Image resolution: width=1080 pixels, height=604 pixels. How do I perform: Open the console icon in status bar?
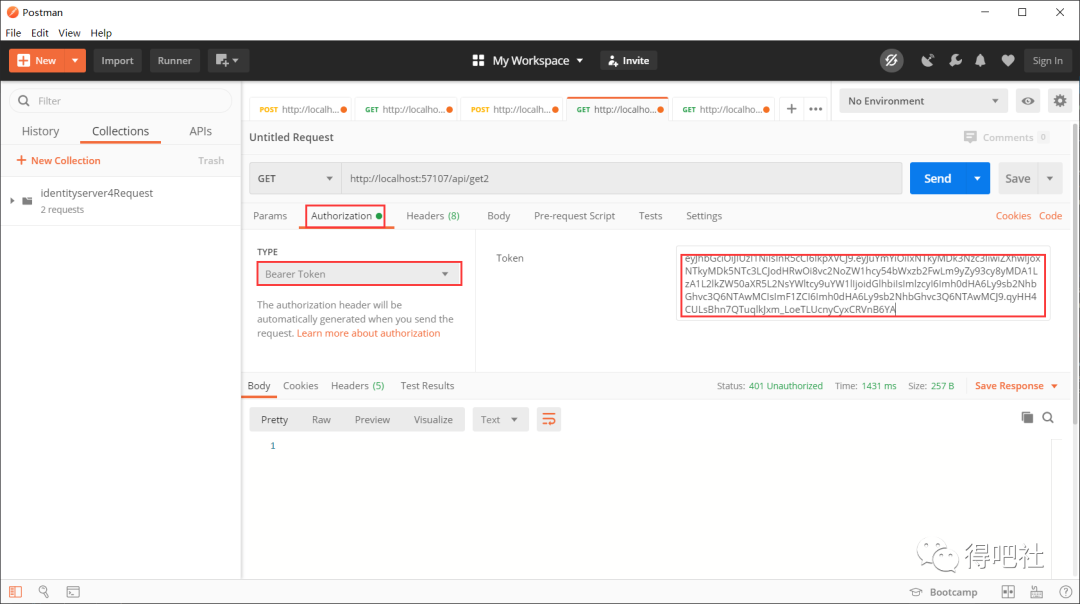coord(73,592)
